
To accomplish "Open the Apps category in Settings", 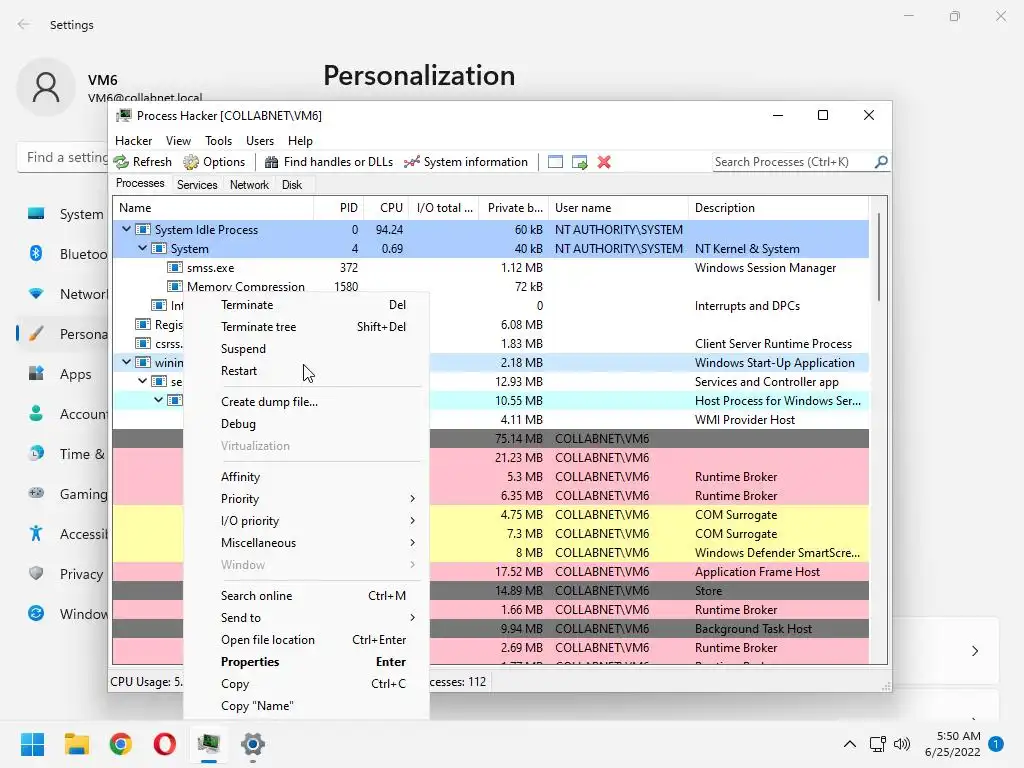I will tap(62, 374).
